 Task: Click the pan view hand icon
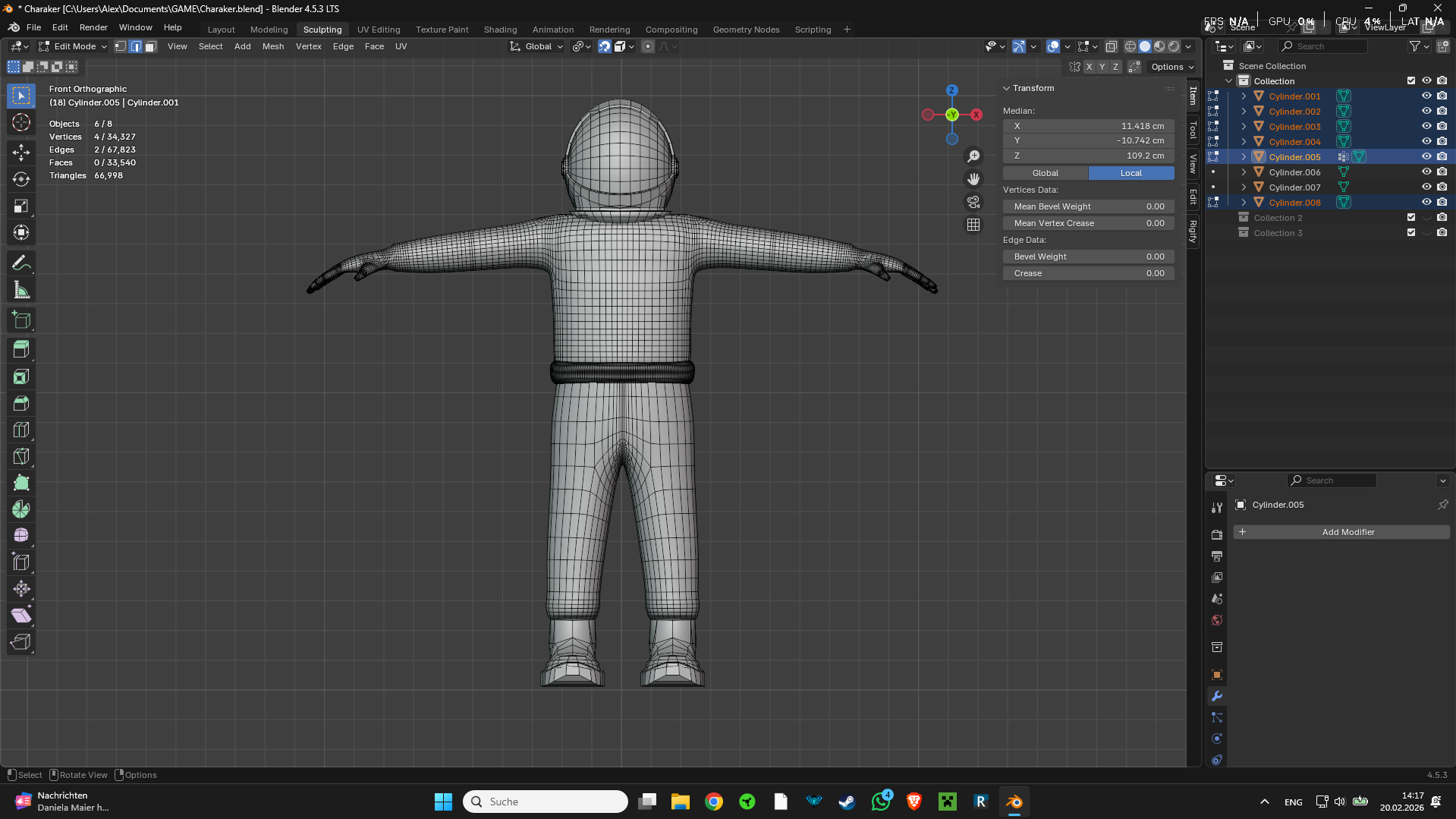[973, 179]
